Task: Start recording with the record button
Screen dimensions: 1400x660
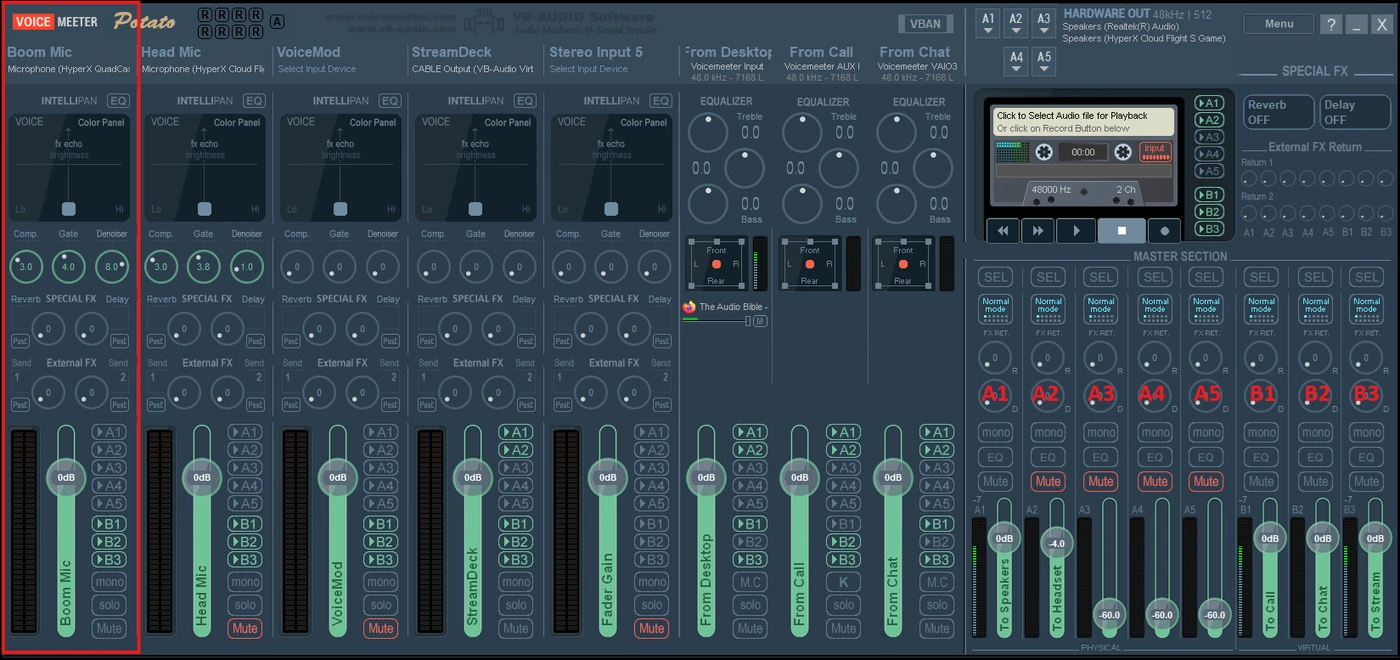Action: click(x=1164, y=230)
